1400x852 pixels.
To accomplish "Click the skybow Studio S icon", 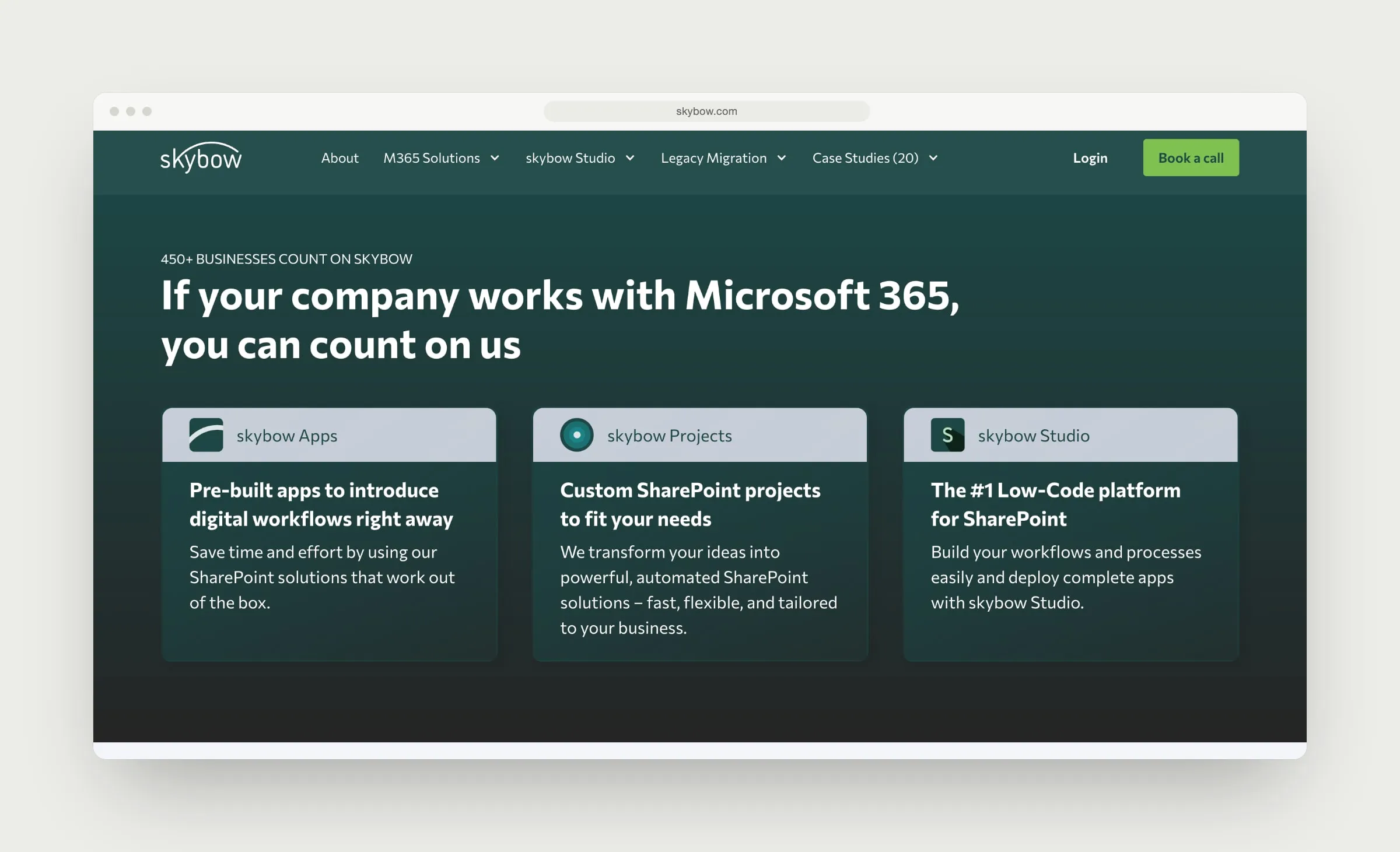I will point(947,435).
